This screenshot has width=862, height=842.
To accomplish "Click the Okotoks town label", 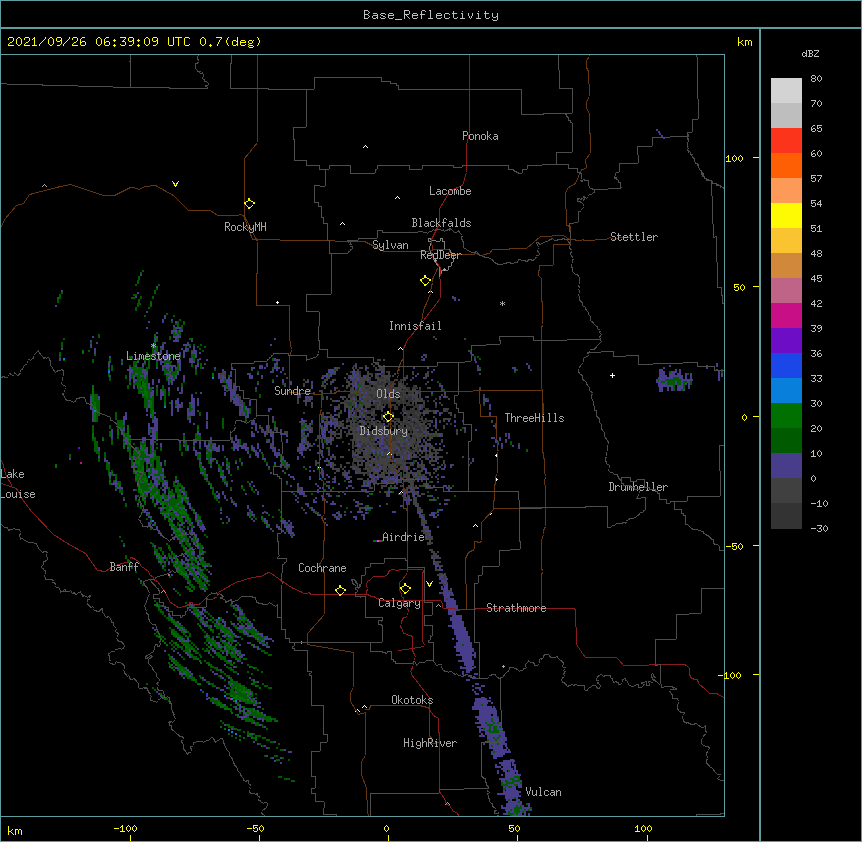I will (x=412, y=700).
